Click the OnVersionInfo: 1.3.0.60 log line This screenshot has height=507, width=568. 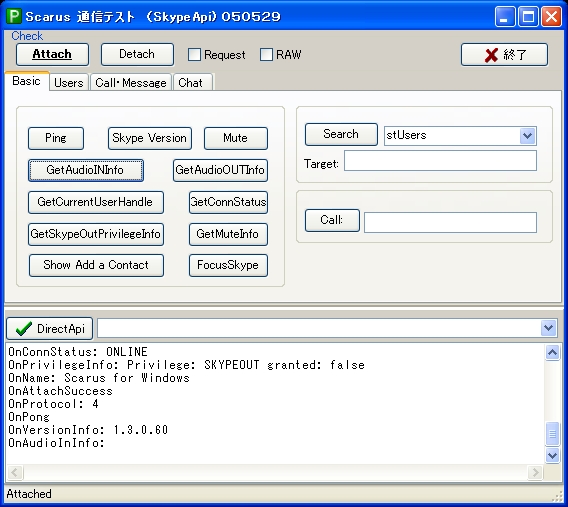[x=88, y=430]
